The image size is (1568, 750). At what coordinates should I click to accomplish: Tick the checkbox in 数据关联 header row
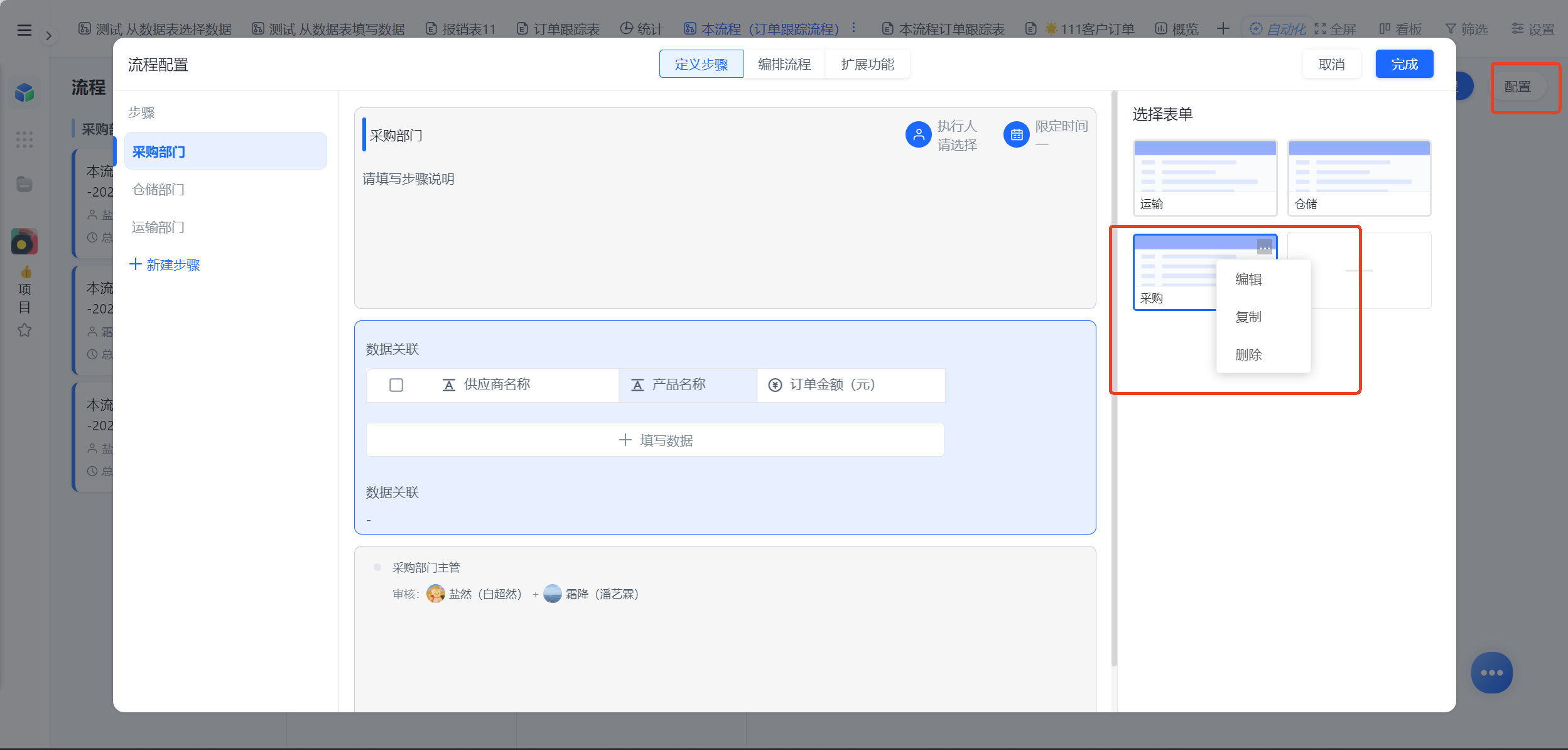[396, 384]
